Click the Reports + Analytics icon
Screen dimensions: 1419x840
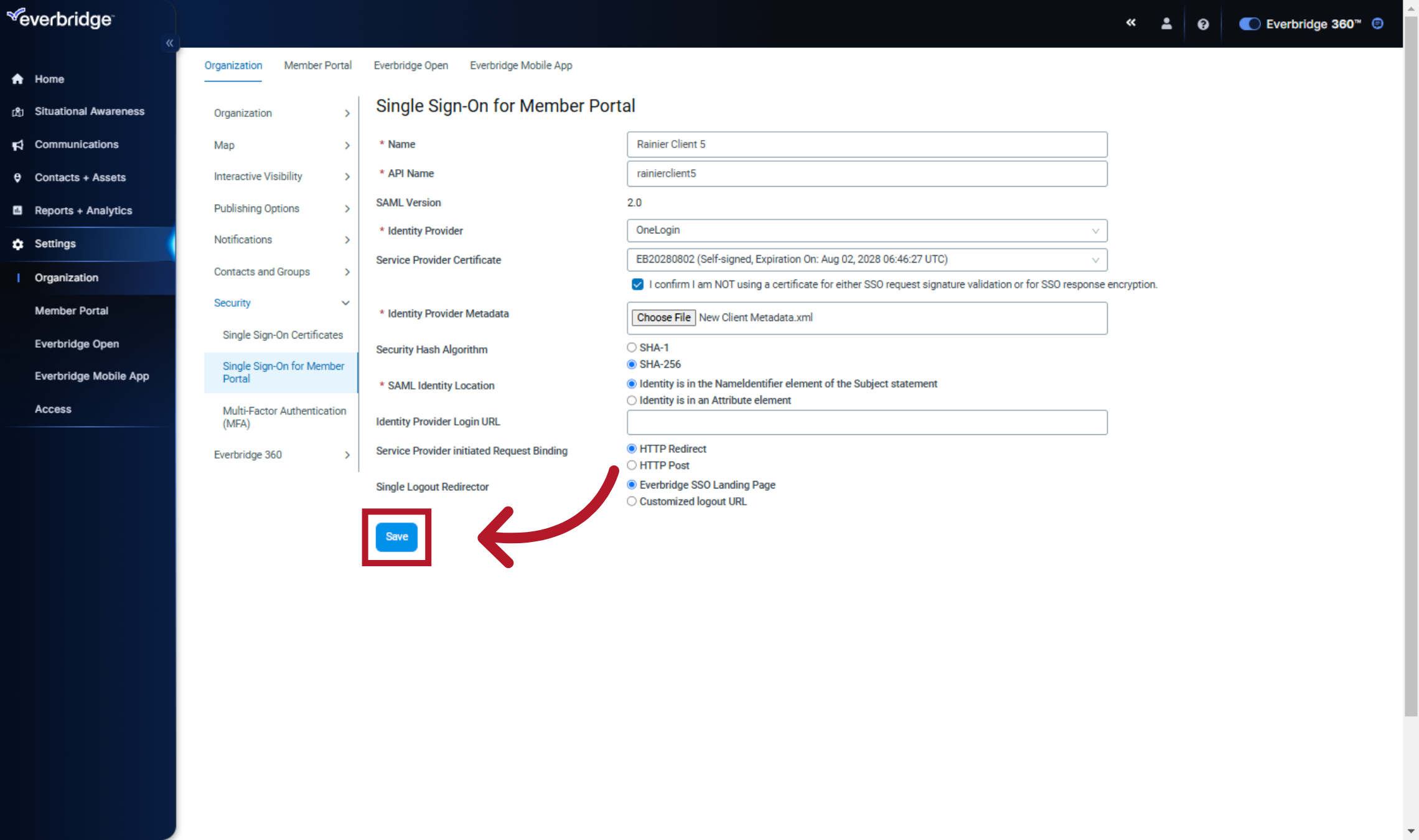tap(17, 210)
